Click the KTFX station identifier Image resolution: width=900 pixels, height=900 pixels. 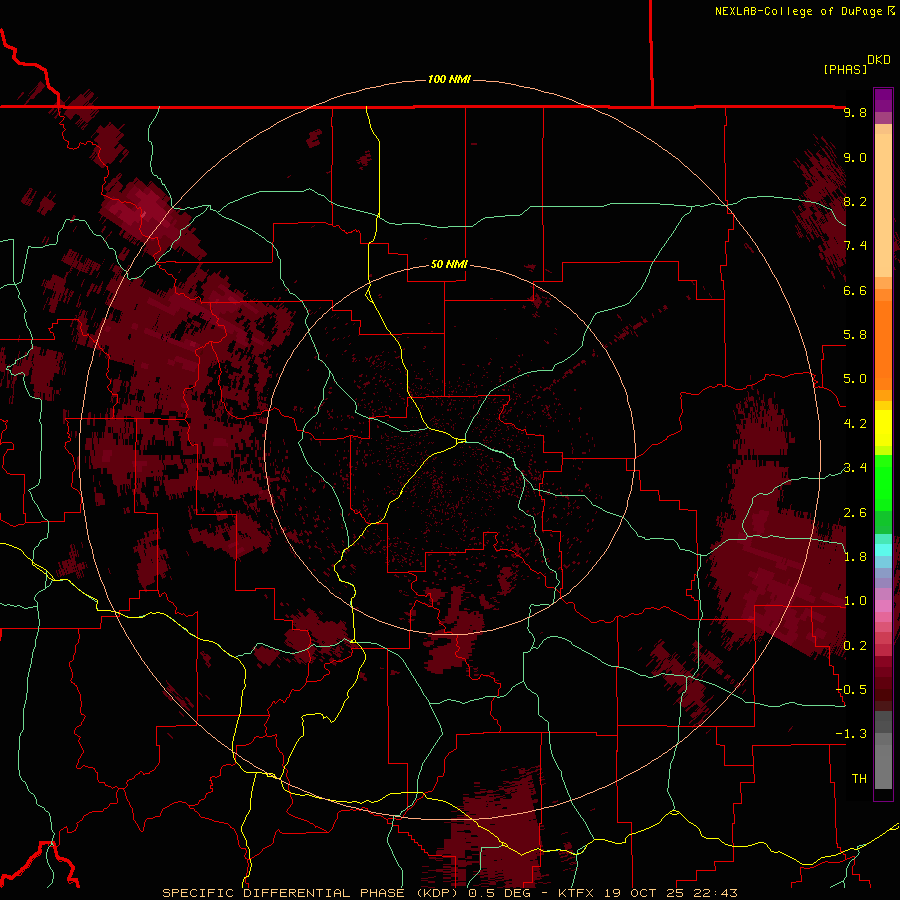[575, 893]
